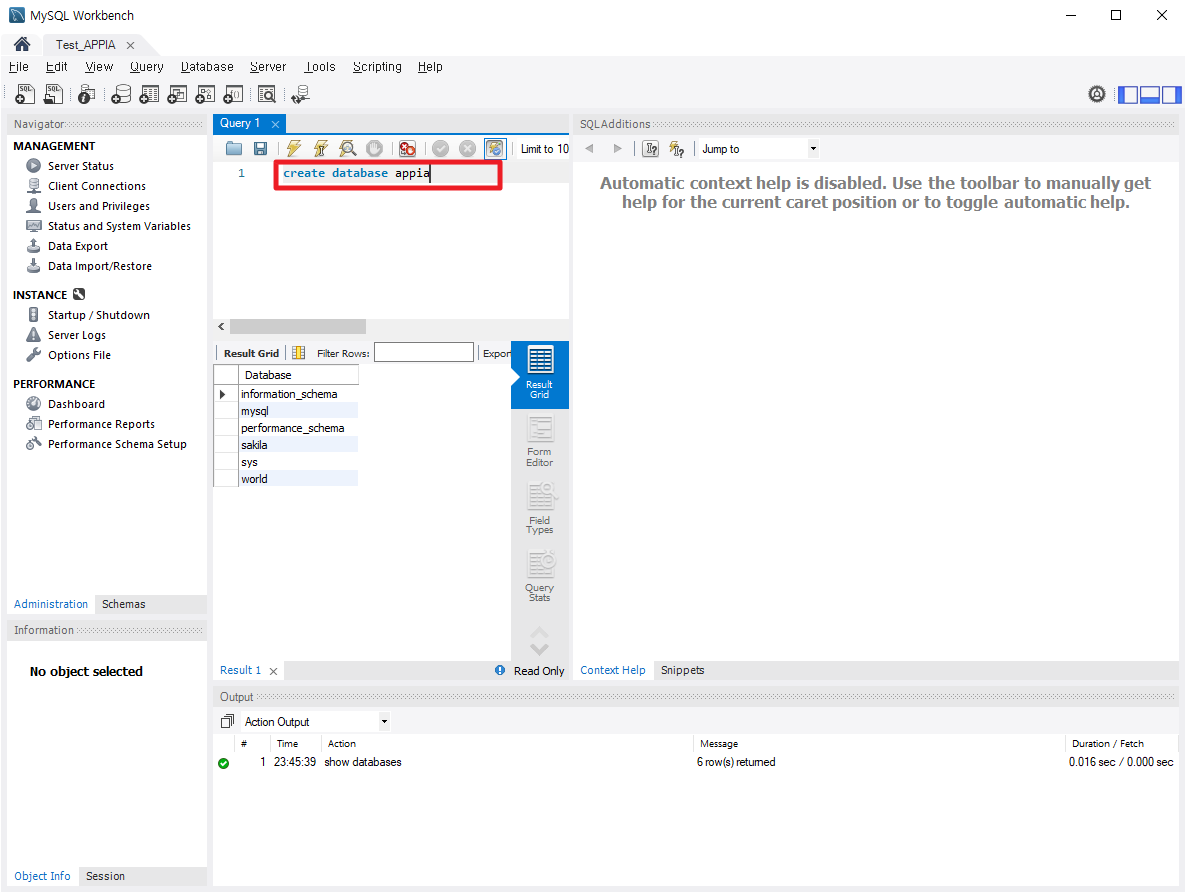Open the Action Output dropdown

pos(315,721)
